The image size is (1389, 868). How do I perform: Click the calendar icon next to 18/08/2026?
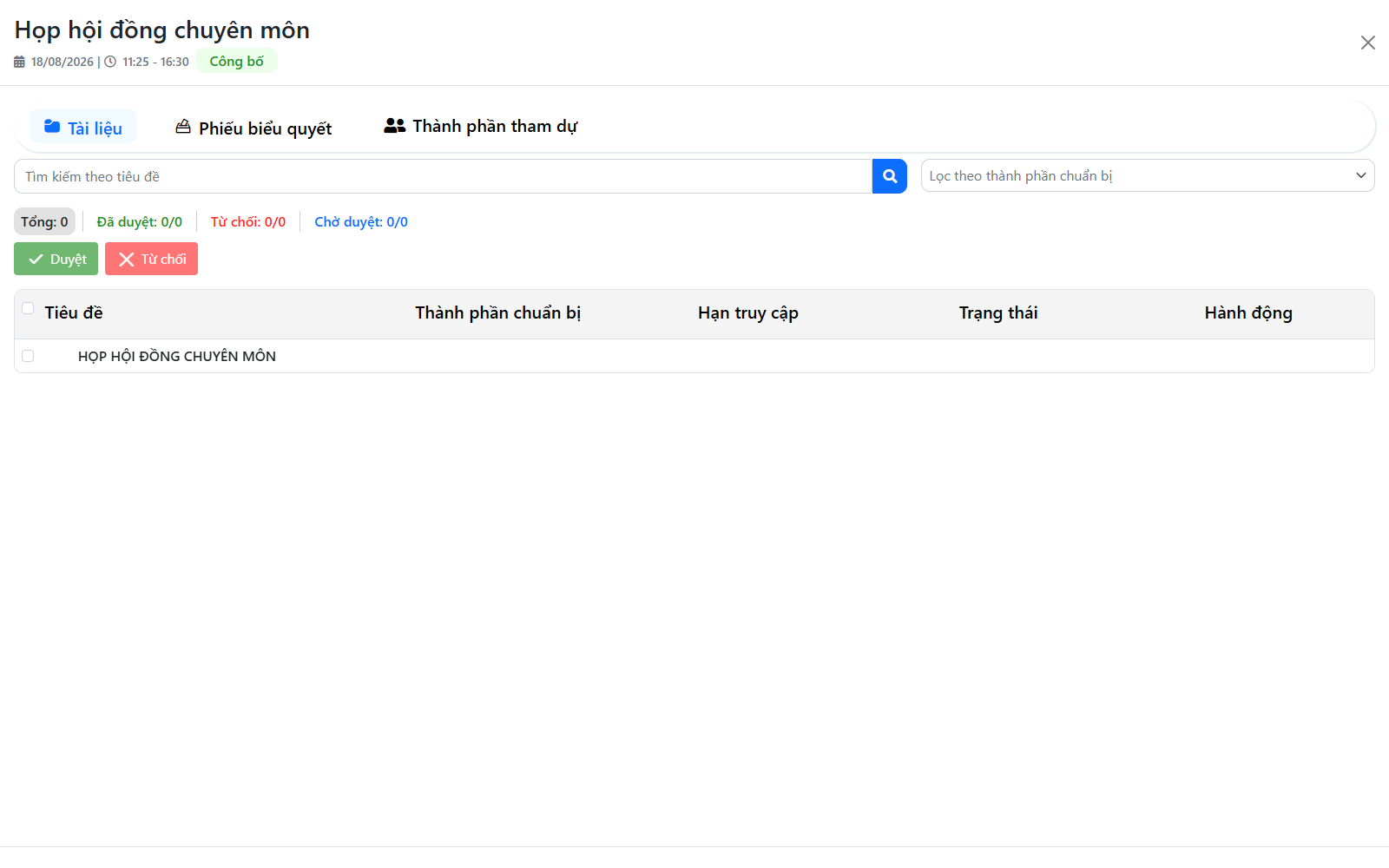pos(19,62)
